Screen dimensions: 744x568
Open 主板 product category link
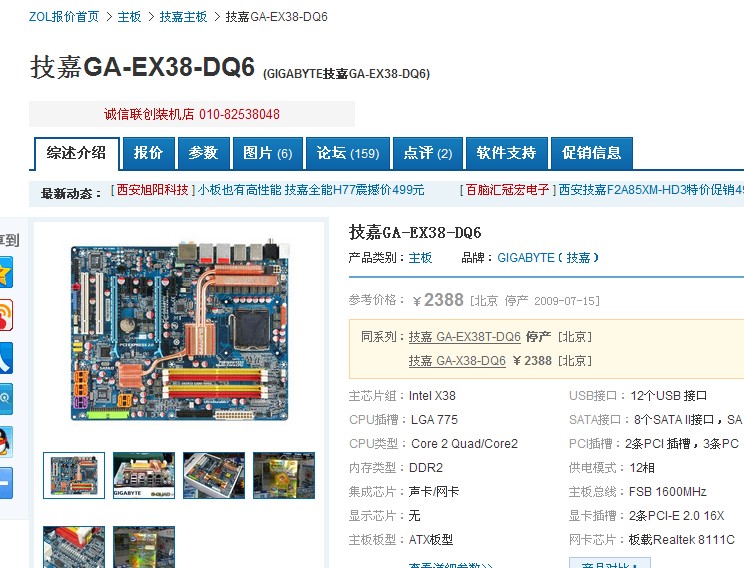420,258
